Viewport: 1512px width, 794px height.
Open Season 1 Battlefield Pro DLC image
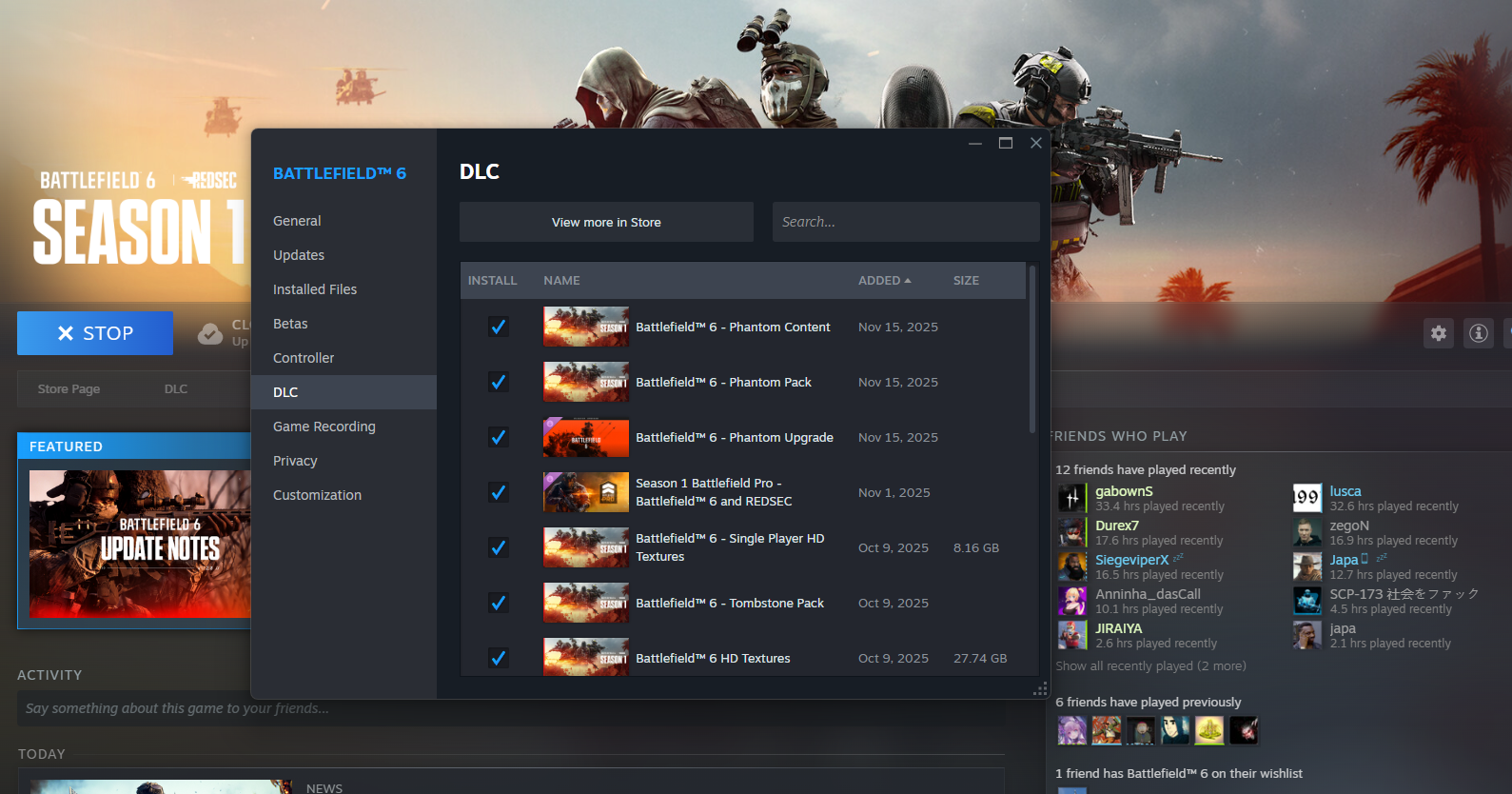coord(585,492)
